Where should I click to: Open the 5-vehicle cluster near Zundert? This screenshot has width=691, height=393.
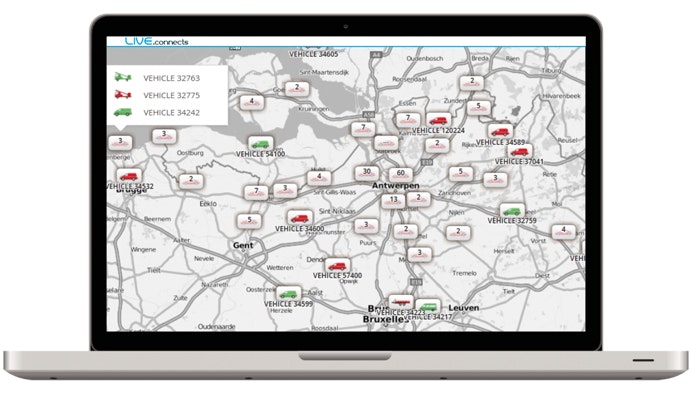pyautogui.click(x=478, y=107)
